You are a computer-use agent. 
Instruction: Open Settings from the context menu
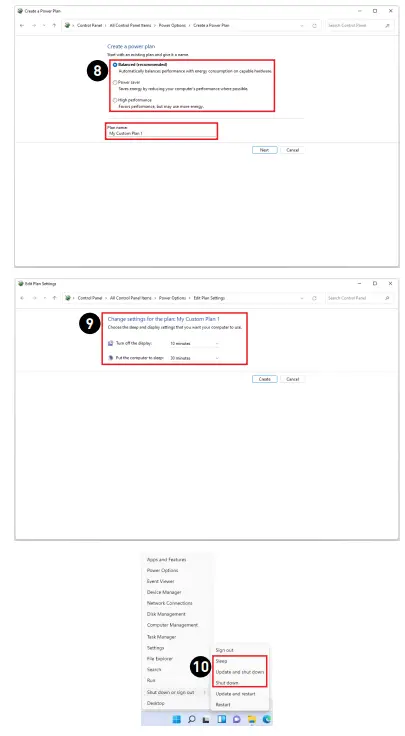pos(155,648)
